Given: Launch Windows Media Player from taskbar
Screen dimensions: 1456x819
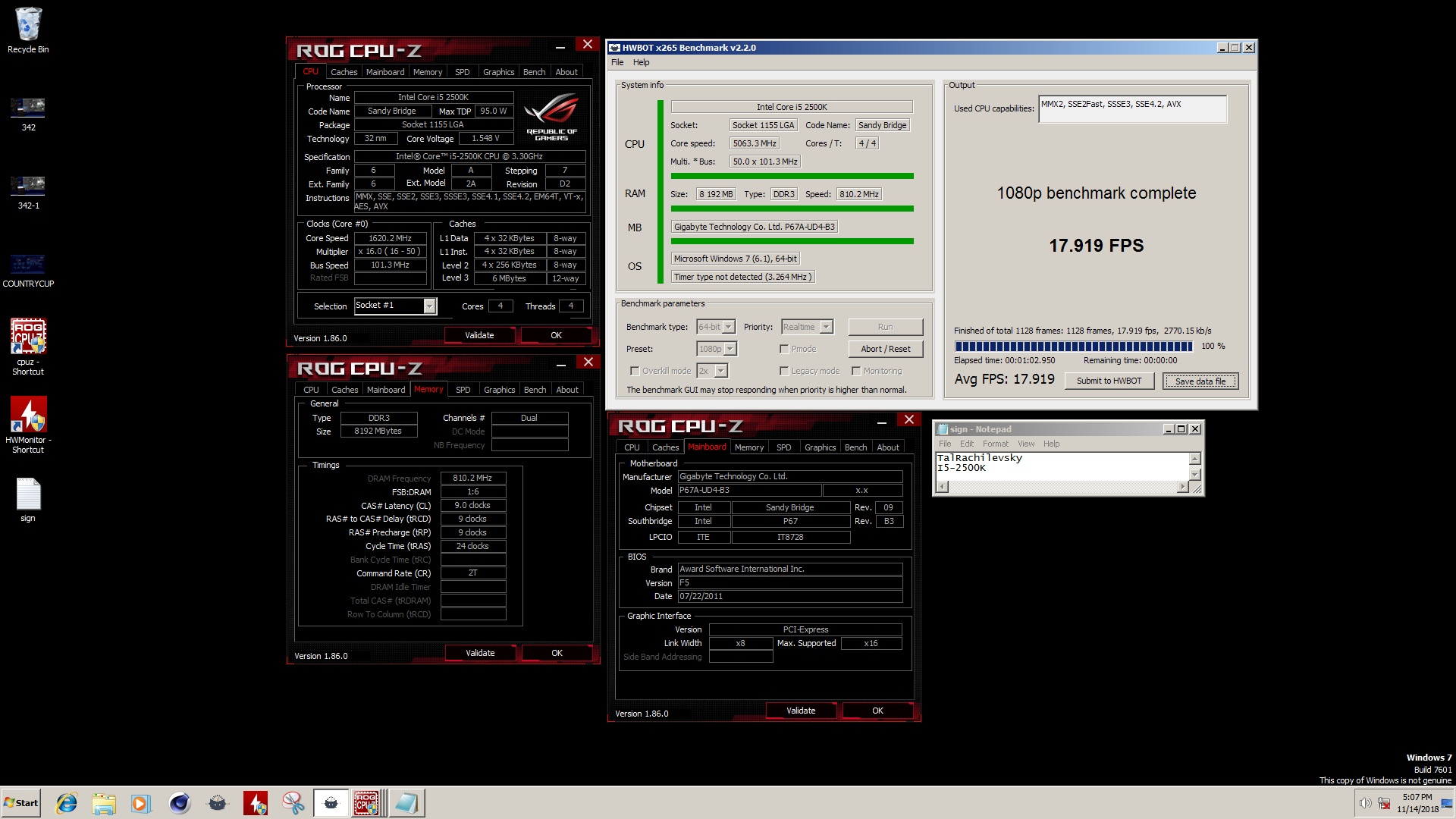Looking at the screenshot, I should coord(141,803).
